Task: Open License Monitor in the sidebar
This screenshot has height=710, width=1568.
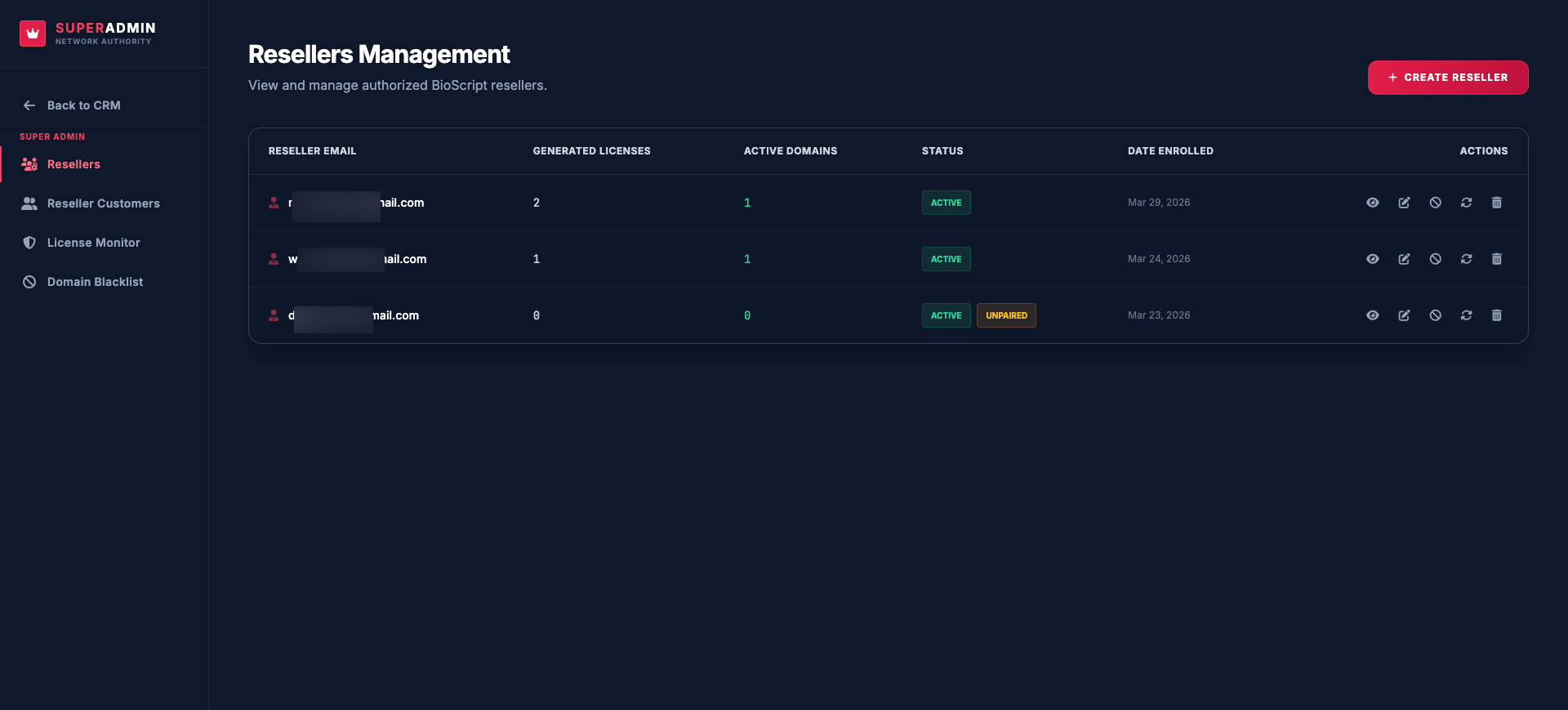Action: pos(105,243)
